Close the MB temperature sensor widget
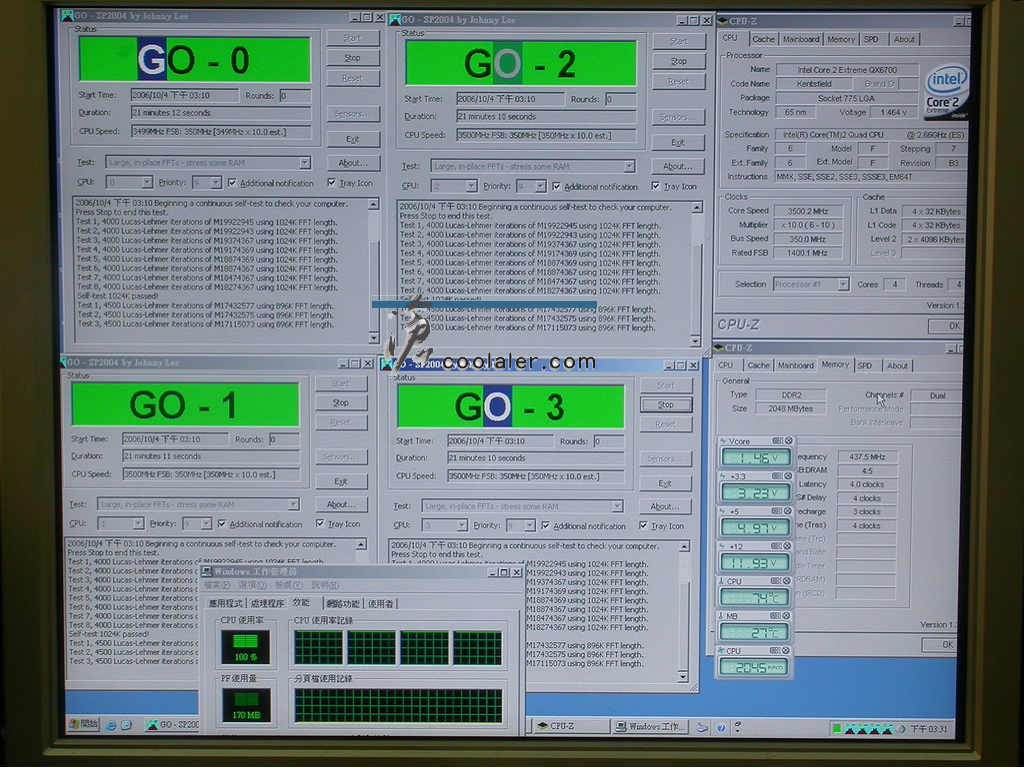1024x768 pixels. click(788, 615)
